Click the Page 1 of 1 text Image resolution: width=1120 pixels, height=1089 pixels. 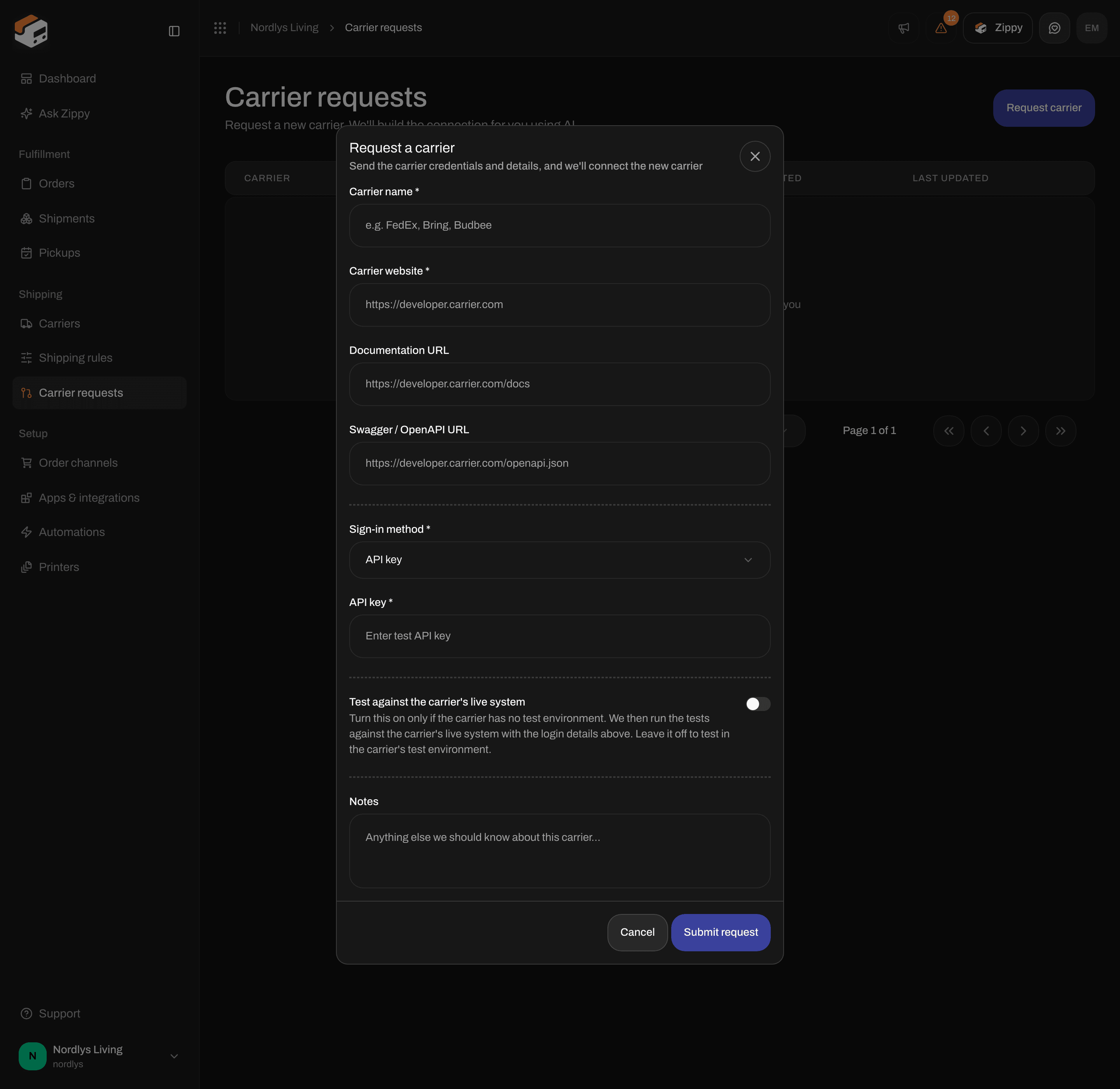(869, 431)
